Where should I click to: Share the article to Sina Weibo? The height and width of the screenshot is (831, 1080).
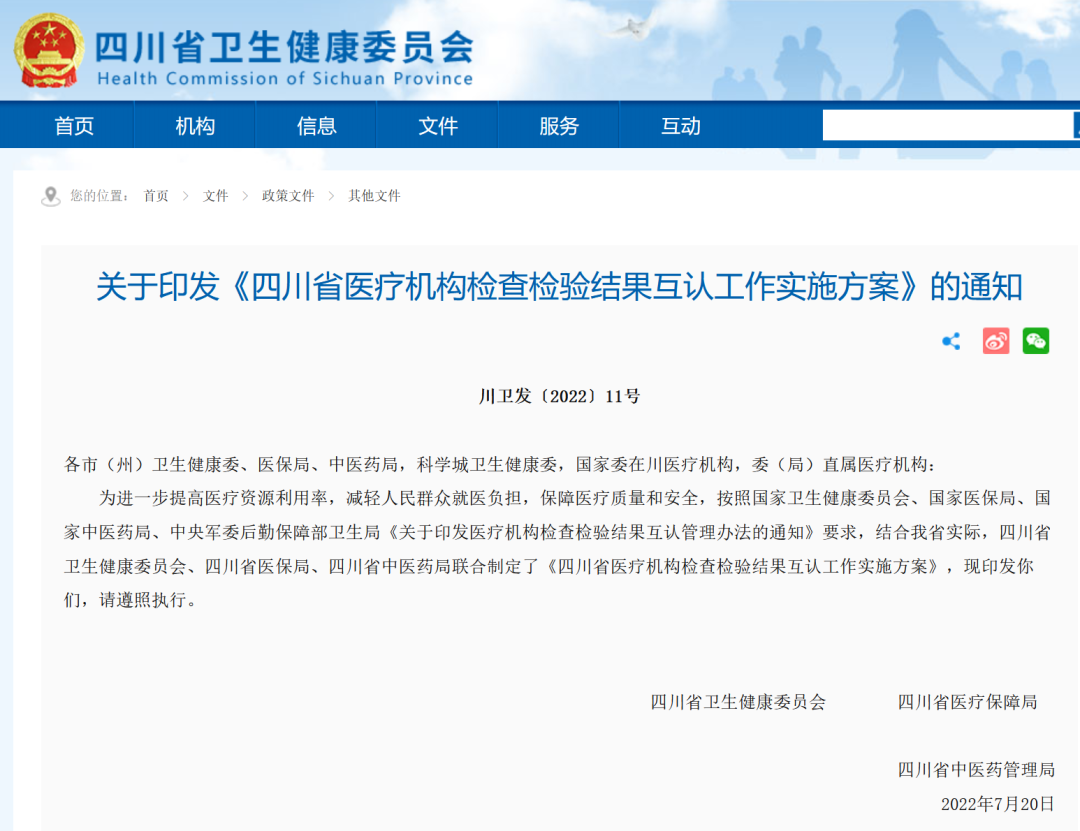(x=995, y=341)
